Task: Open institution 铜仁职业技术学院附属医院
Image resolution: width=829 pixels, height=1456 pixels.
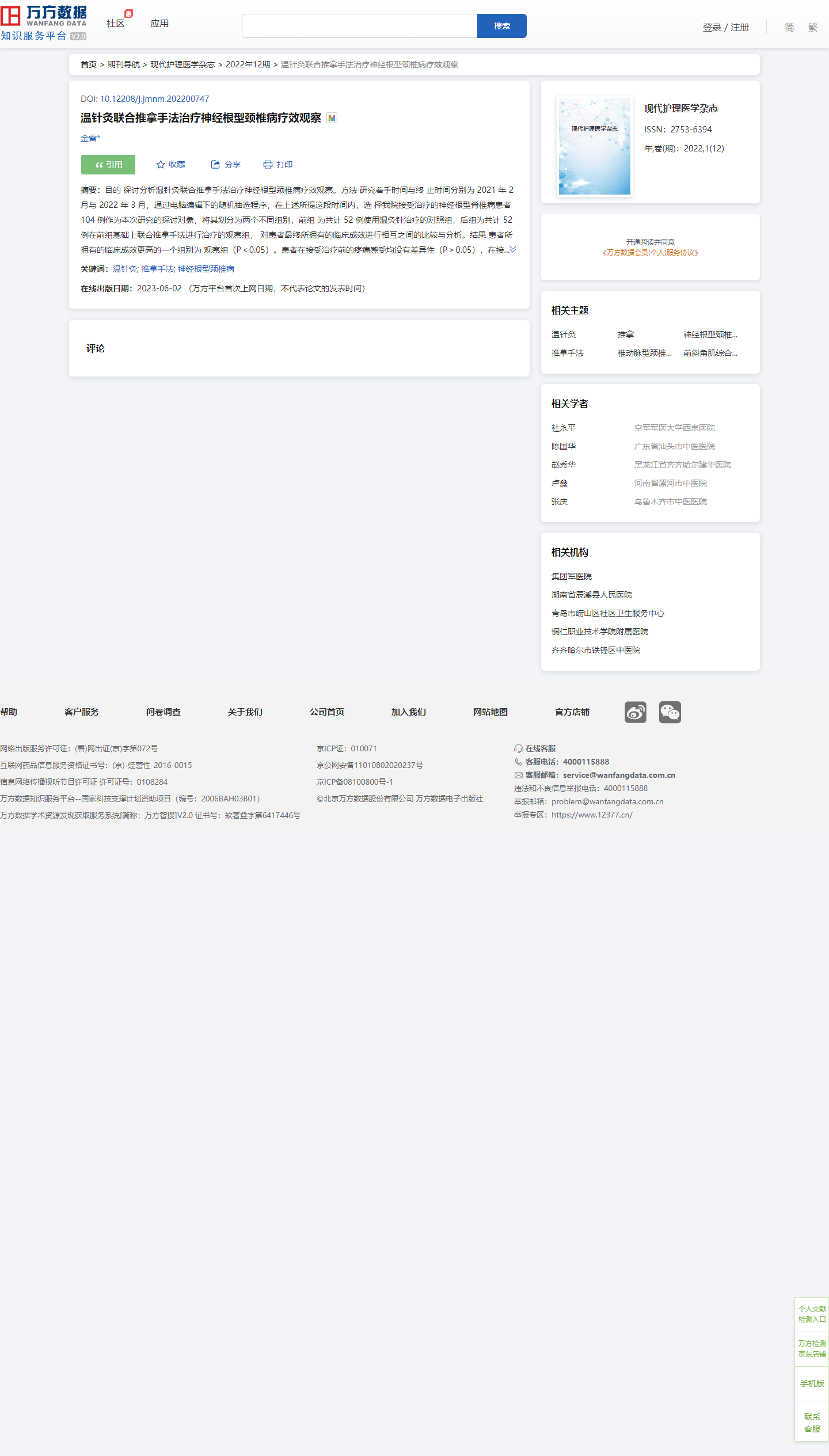Action: pyautogui.click(x=600, y=632)
